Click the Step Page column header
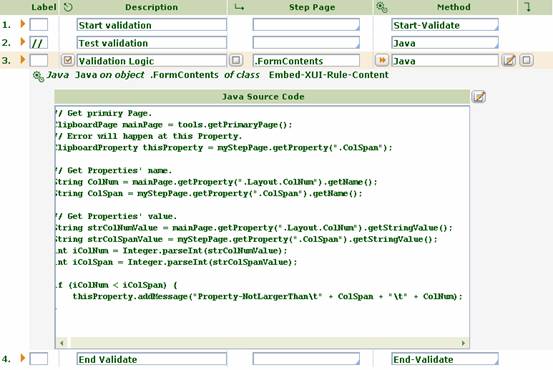The image size is (553, 370). tap(312, 7)
